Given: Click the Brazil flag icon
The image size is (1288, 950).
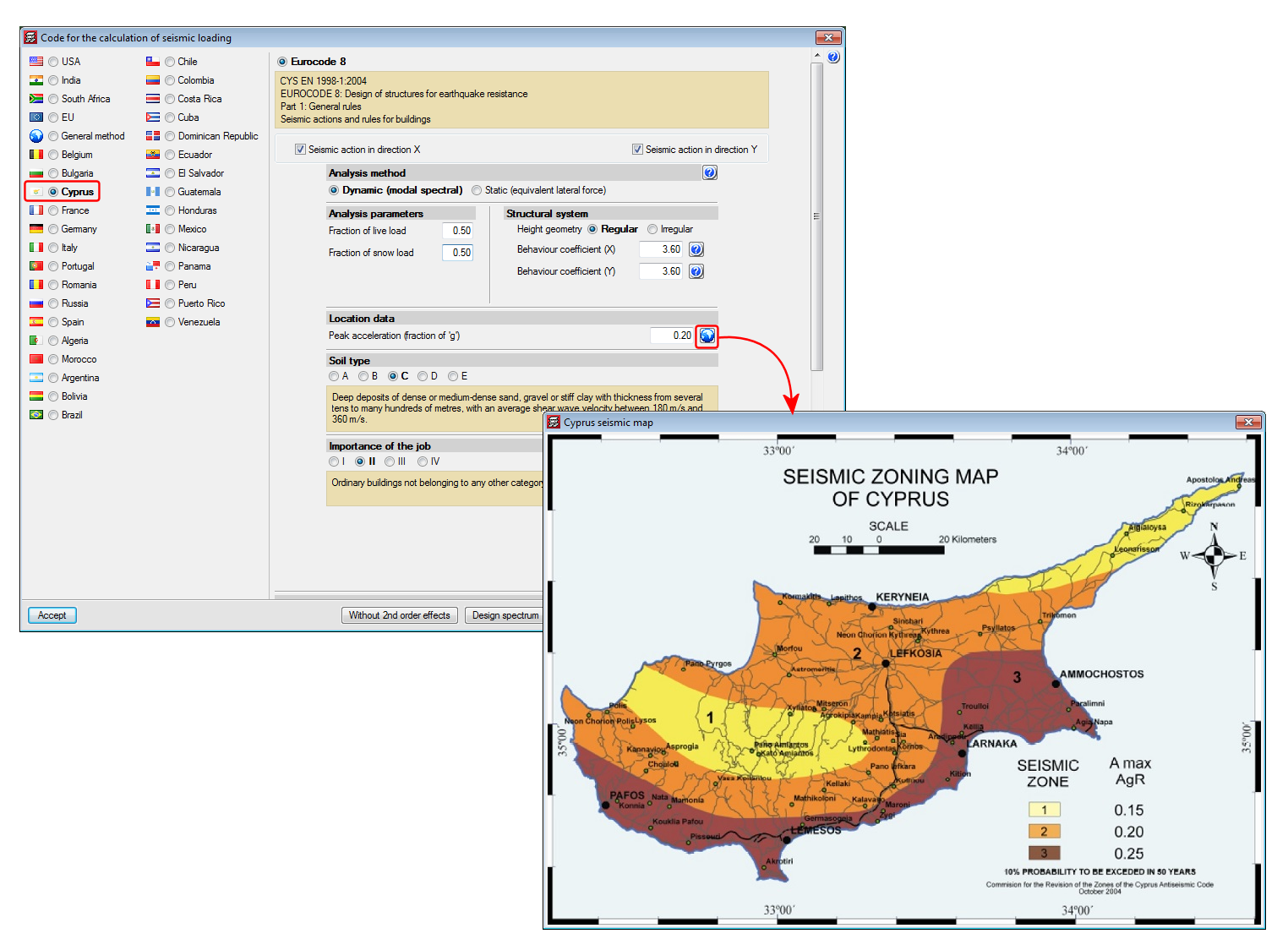Looking at the screenshot, I should point(36,415).
